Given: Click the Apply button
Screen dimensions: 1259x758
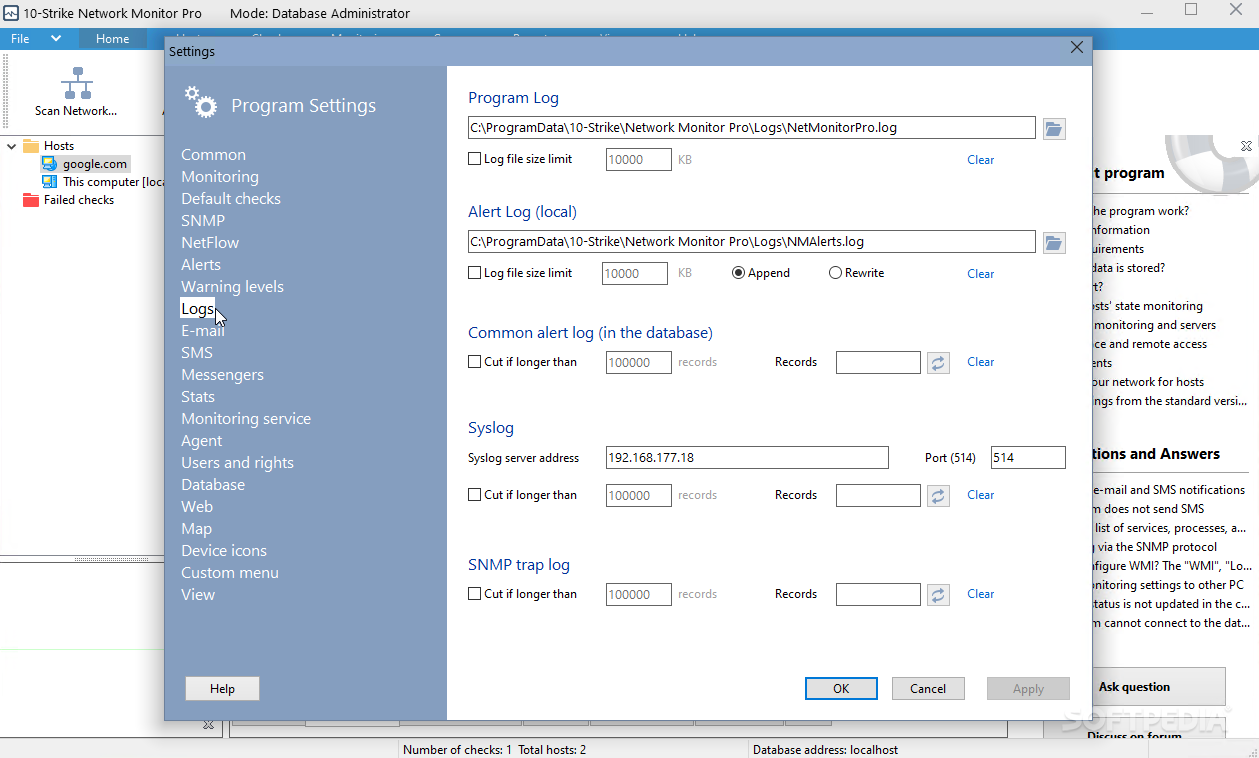Looking at the screenshot, I should click(x=1028, y=688).
